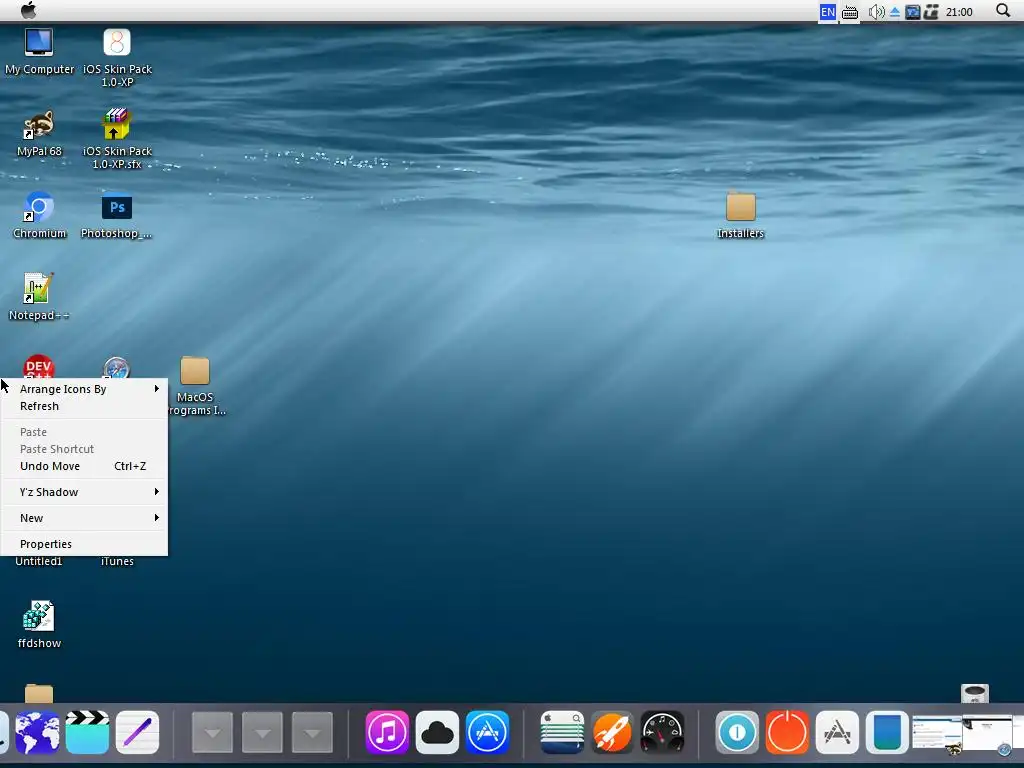The image size is (1024, 768).
Task: Click the Safari compass desktop icon
Action: tap(117, 368)
